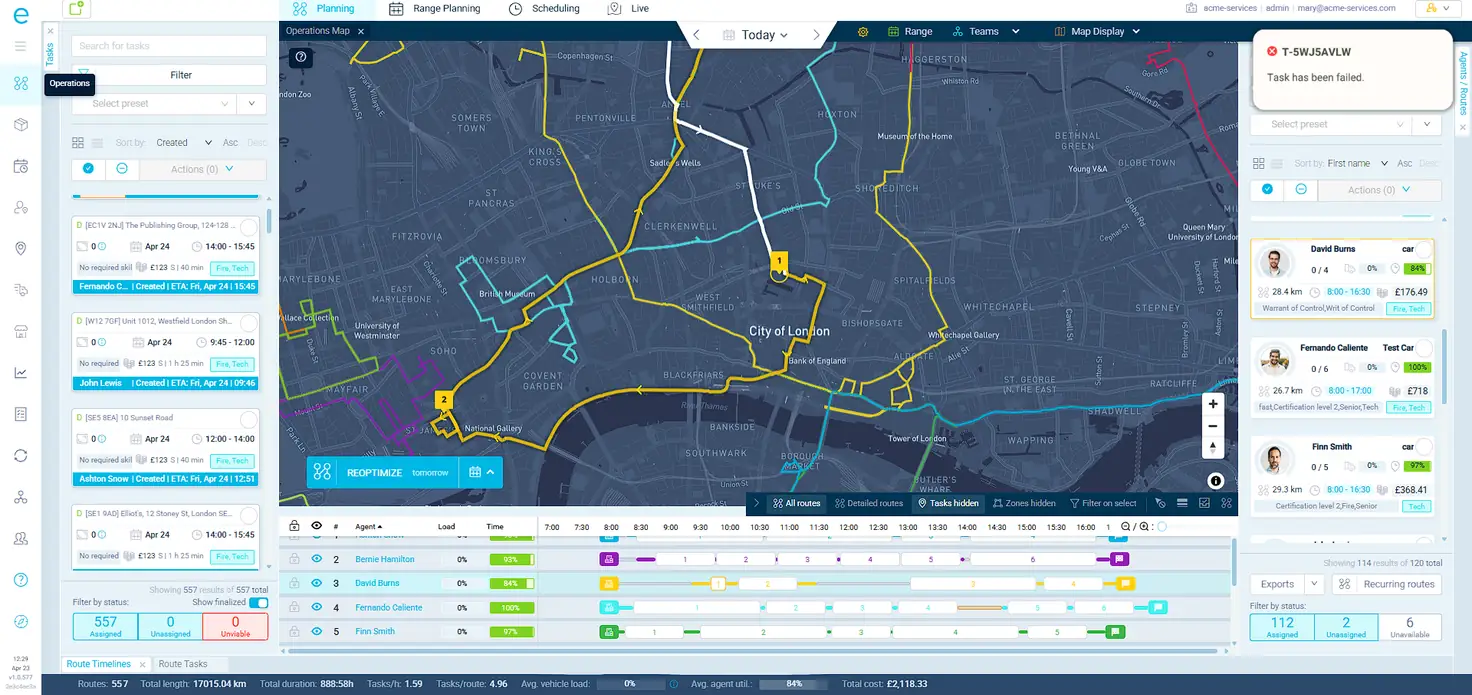The height and width of the screenshot is (695, 1472).
Task: Zoom in the timeline magnifier
Action: tap(1144, 527)
